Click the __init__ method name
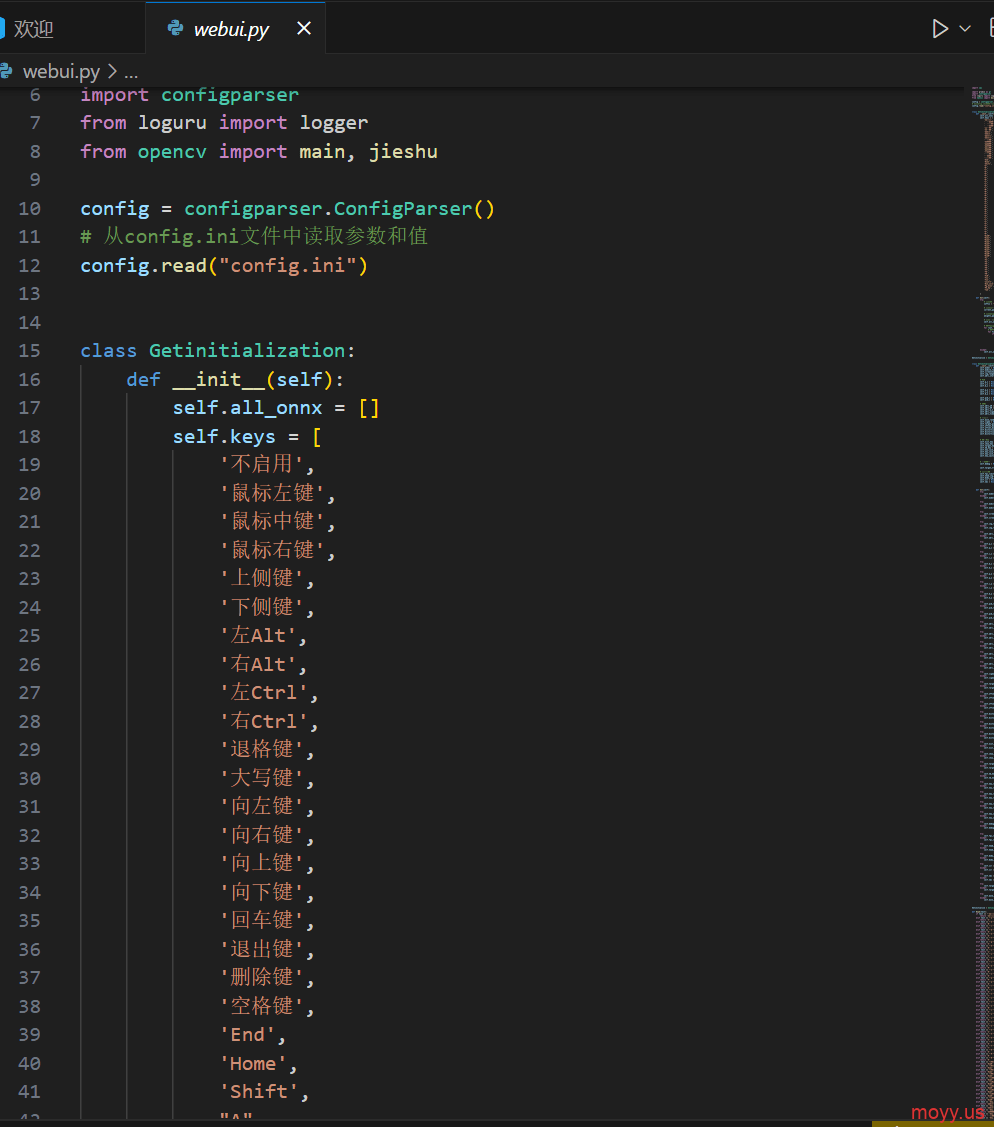 [x=218, y=380]
